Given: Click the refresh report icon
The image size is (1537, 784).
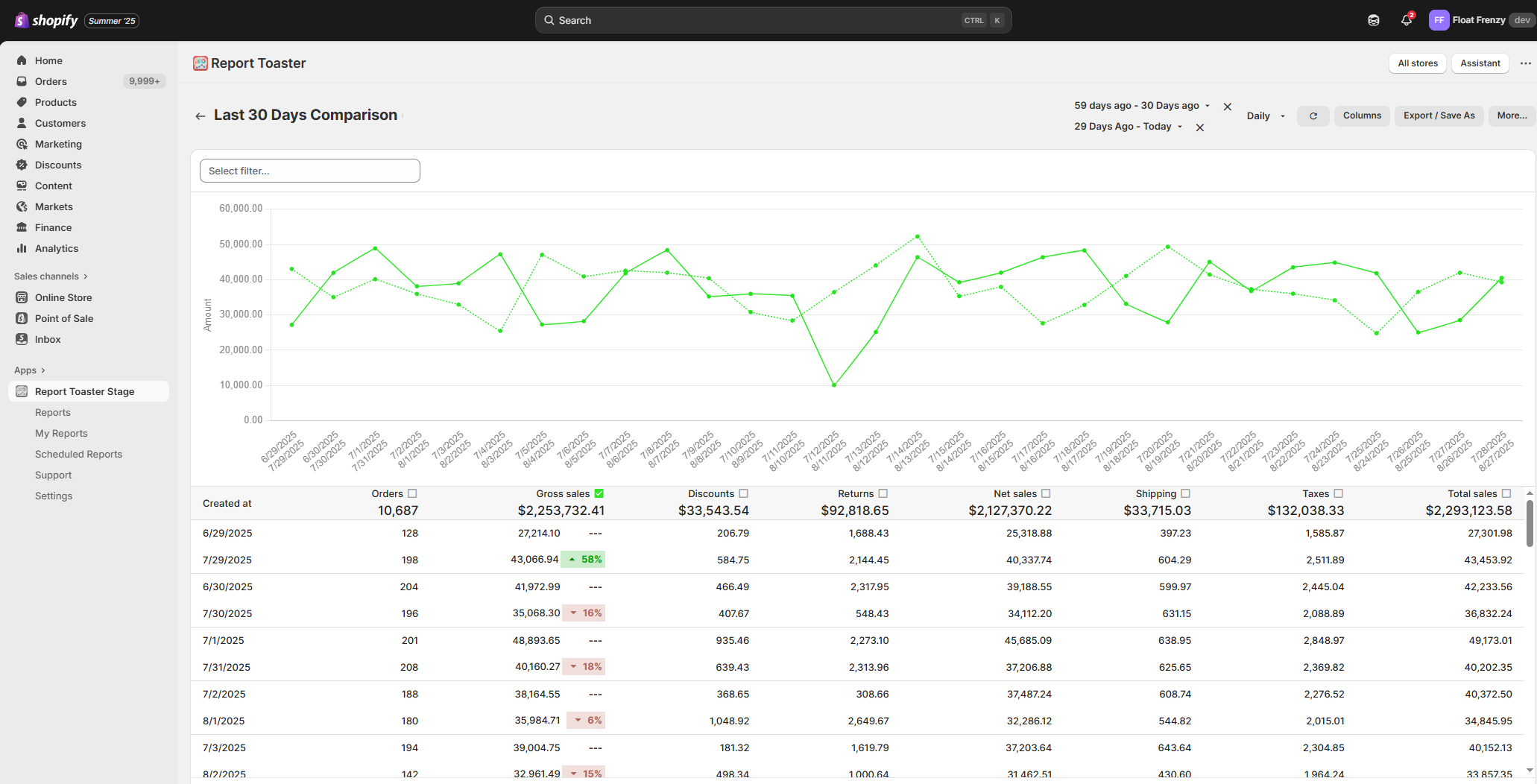Looking at the screenshot, I should click(1313, 116).
